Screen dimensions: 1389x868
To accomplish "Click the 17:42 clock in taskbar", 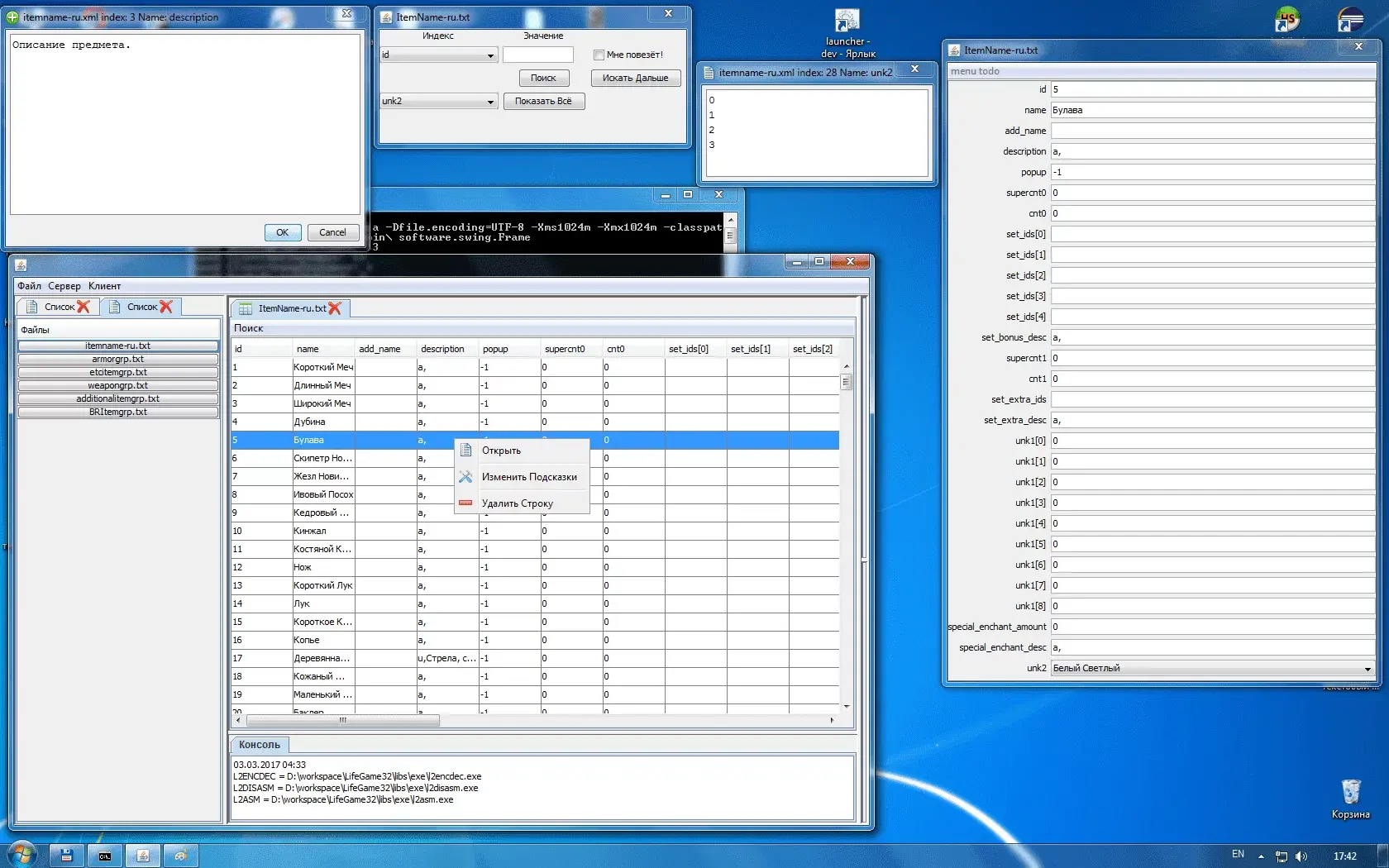I will pos(1345,856).
